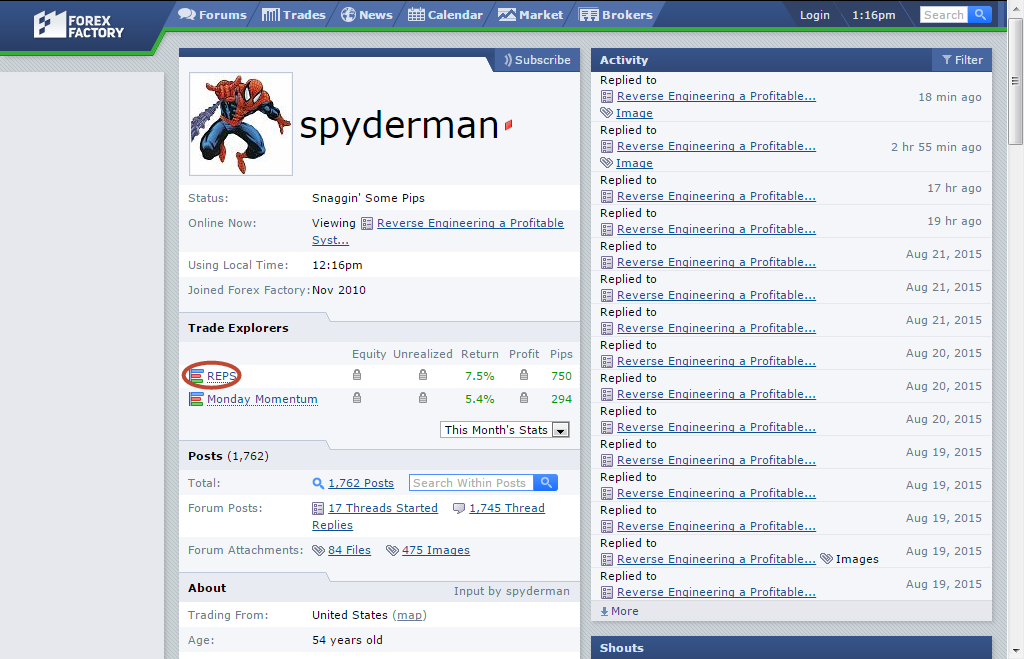
Task: Open the This Month's Stats dropdown
Action: coord(505,430)
